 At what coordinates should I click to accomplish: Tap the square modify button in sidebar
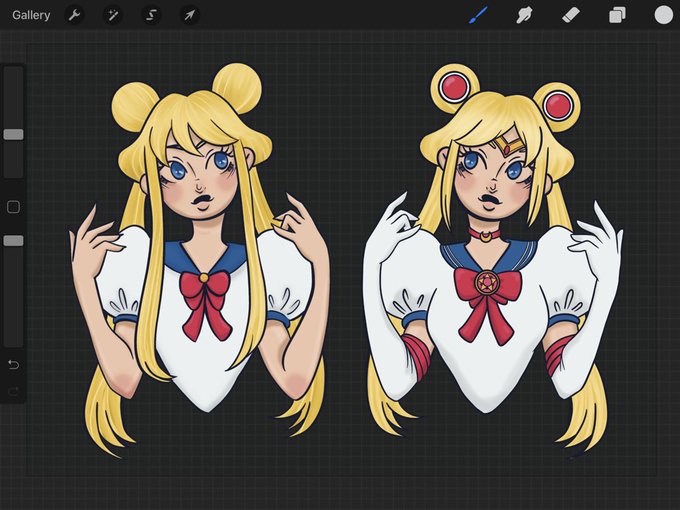pos(13,207)
